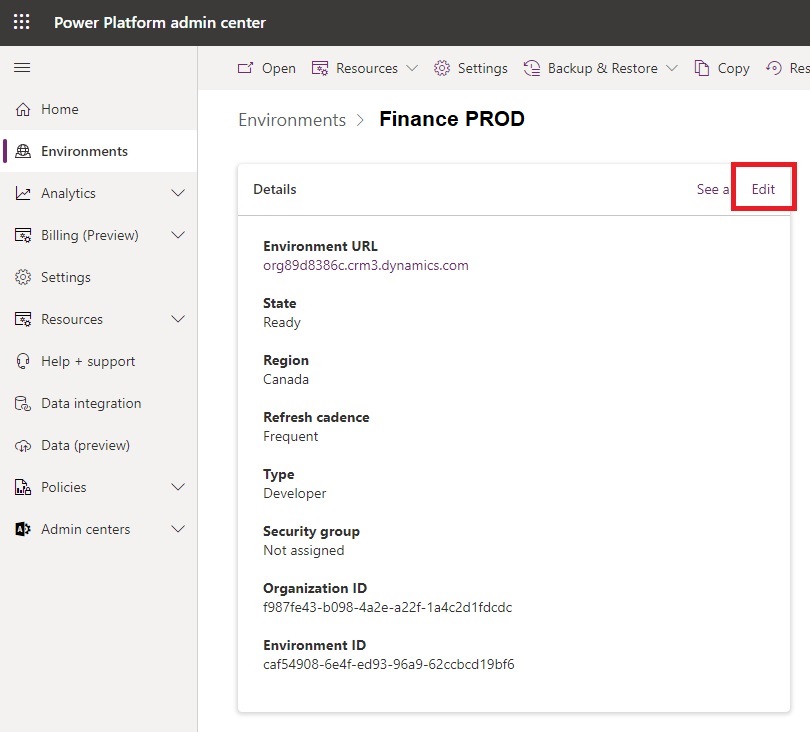This screenshot has height=732, width=810.
Task: Select Environments in the sidebar
Action: 84,152
